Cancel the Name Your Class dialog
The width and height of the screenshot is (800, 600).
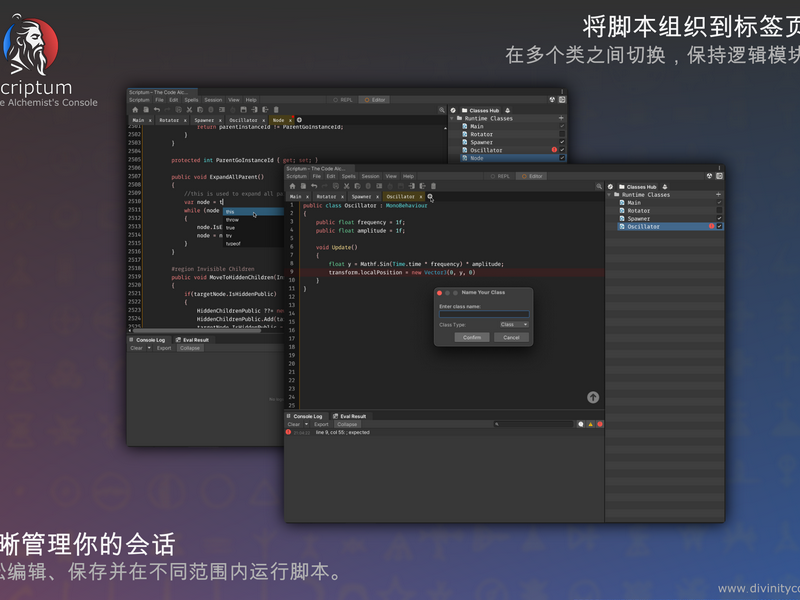pyautogui.click(x=511, y=337)
